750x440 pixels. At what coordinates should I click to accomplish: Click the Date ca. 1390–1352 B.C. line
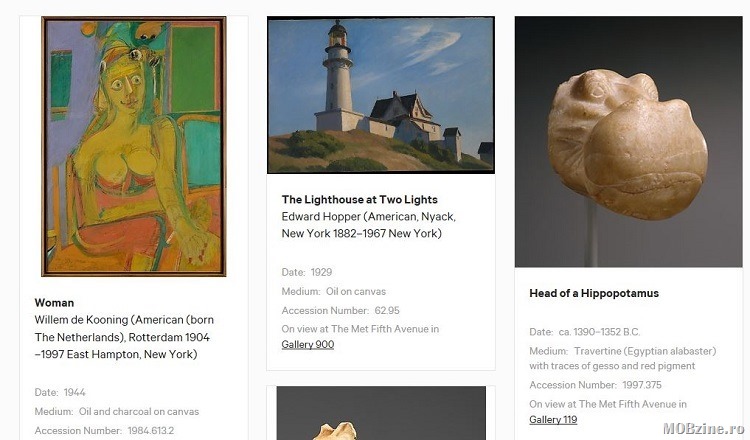tap(585, 332)
